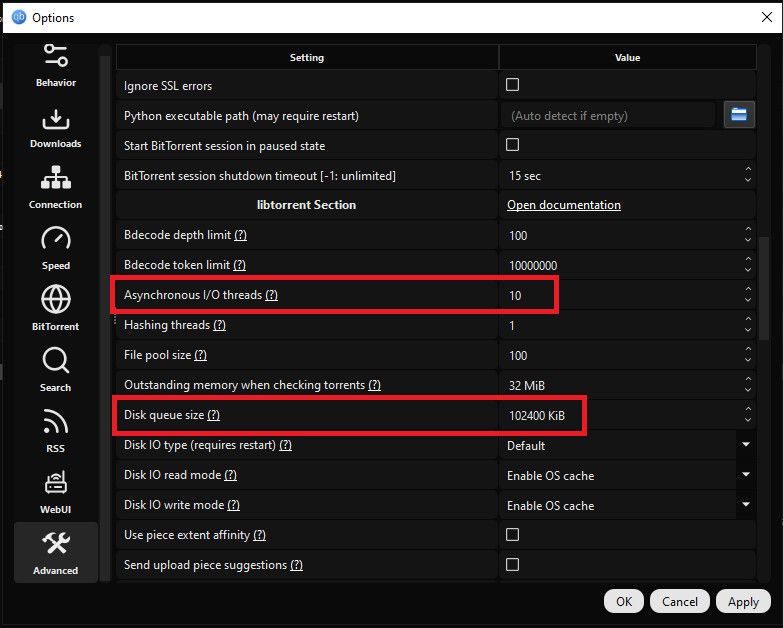Open the BitTorrent settings page
This screenshot has width=783, height=628.
pos(55,310)
